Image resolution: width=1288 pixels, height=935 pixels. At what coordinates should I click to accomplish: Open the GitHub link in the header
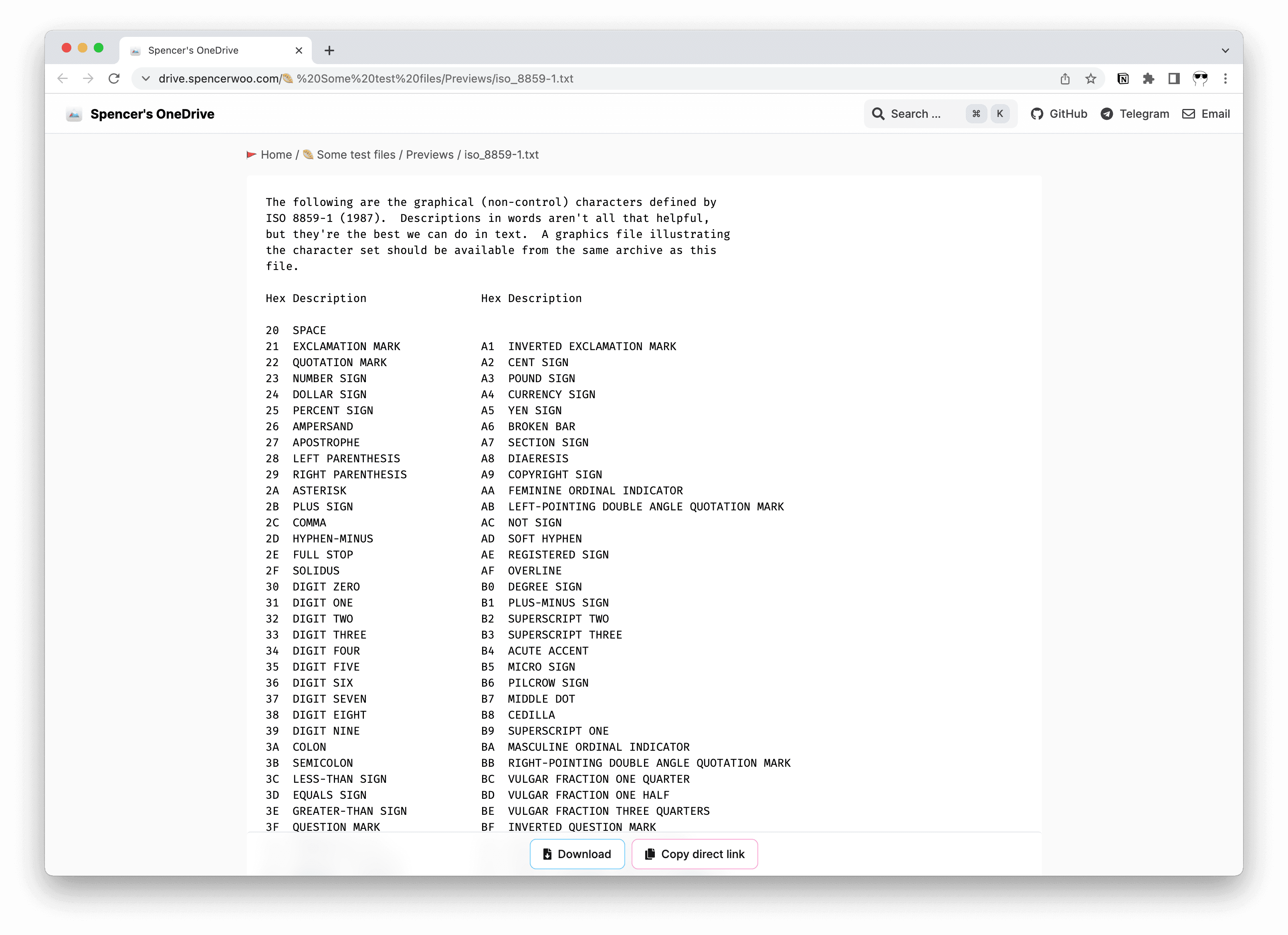(1058, 113)
